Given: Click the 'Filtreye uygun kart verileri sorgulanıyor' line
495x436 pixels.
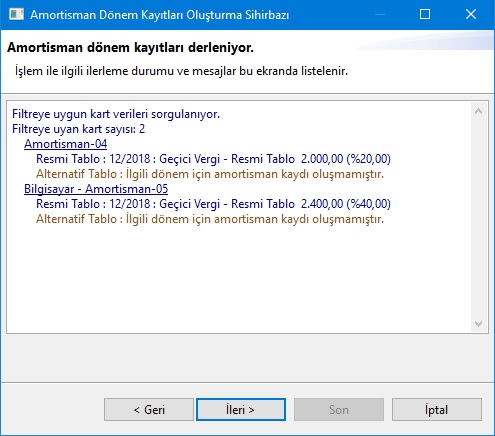Looking at the screenshot, I should click(x=116, y=114).
